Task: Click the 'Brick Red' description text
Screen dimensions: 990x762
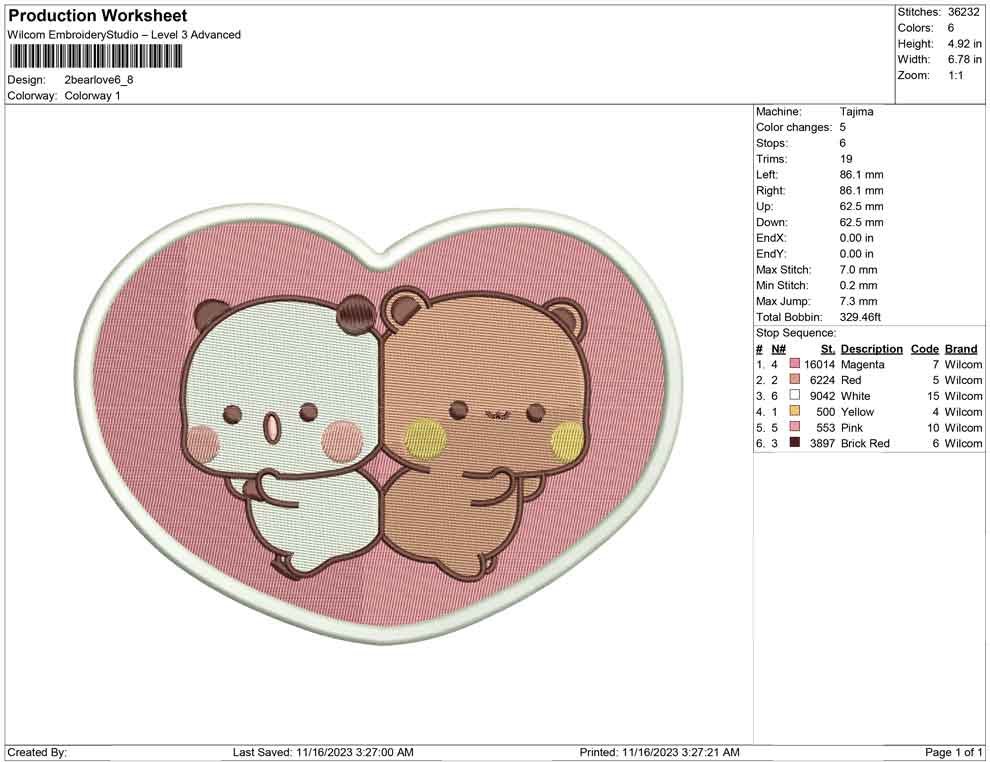Action: [x=865, y=443]
